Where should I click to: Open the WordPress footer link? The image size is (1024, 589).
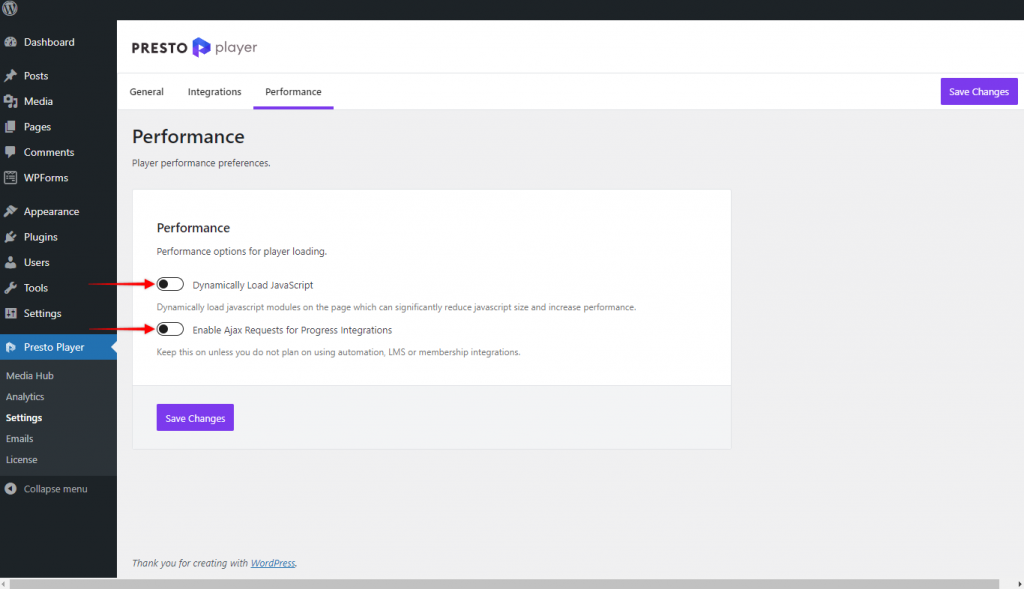272,563
